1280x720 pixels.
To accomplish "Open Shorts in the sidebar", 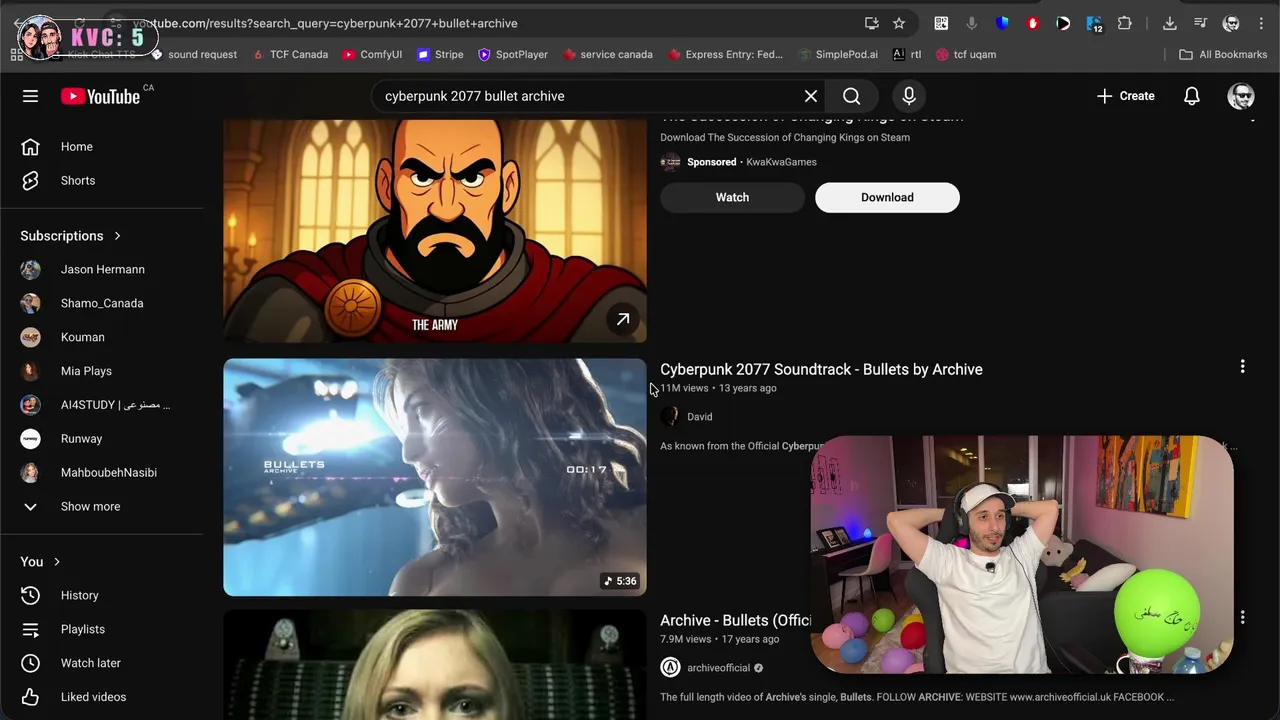I will click(102, 181).
